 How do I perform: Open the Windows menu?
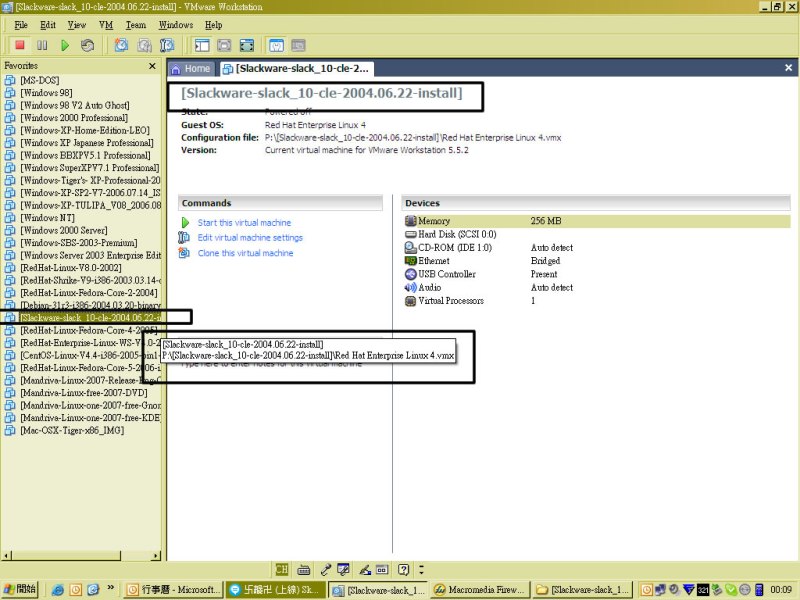click(176, 25)
